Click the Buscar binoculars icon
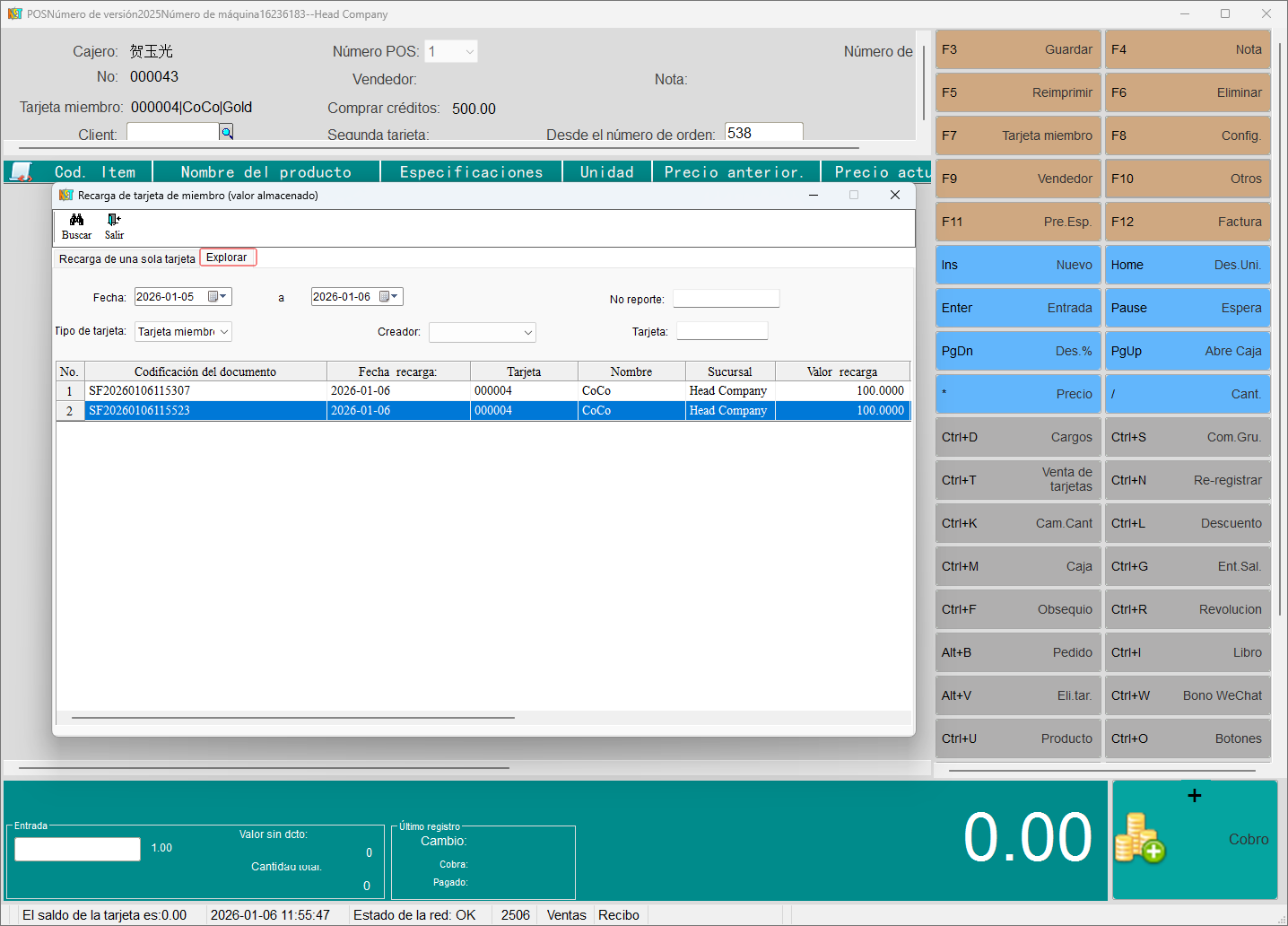 pos(76,220)
